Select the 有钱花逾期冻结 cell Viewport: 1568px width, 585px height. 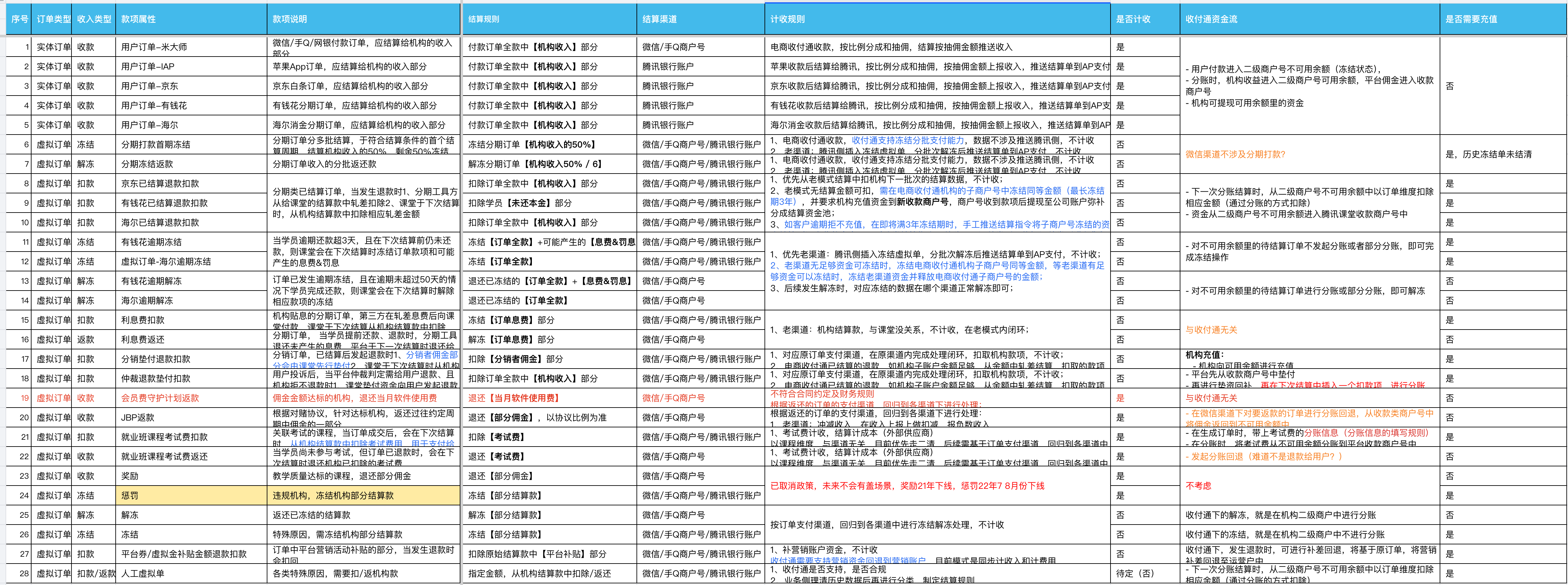coord(191,242)
